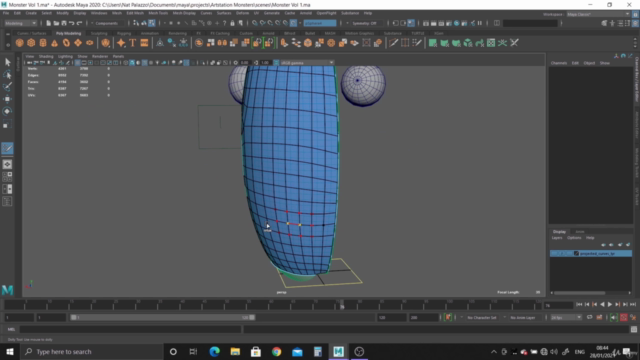Viewport: 640px width, 360px height.
Task: Click the SVG shelf icon
Action: pyautogui.click(x=144, y=43)
